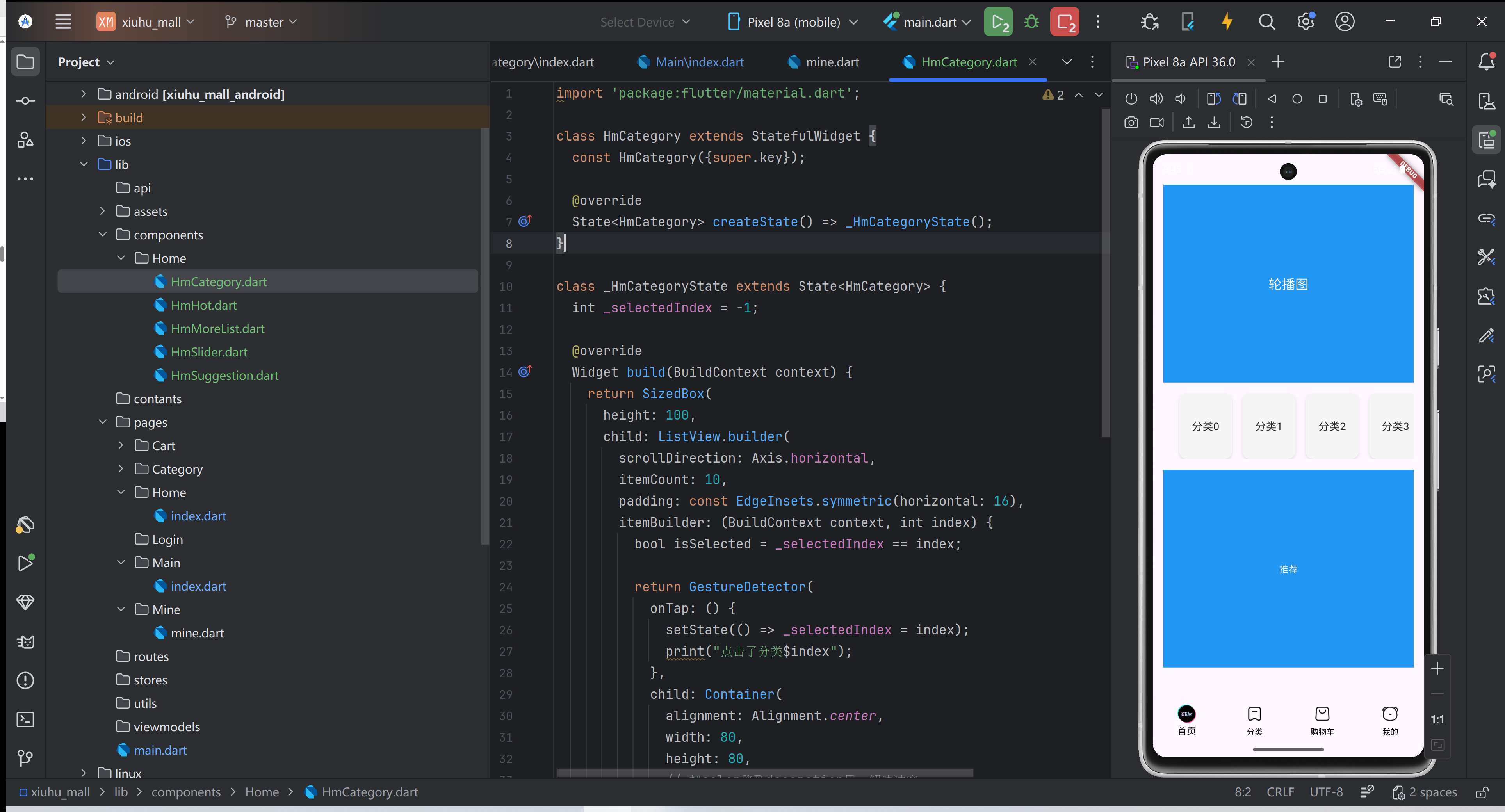Image resolution: width=1505 pixels, height=812 pixels.
Task: Set emulator zoom to 1:1
Action: 1437,720
